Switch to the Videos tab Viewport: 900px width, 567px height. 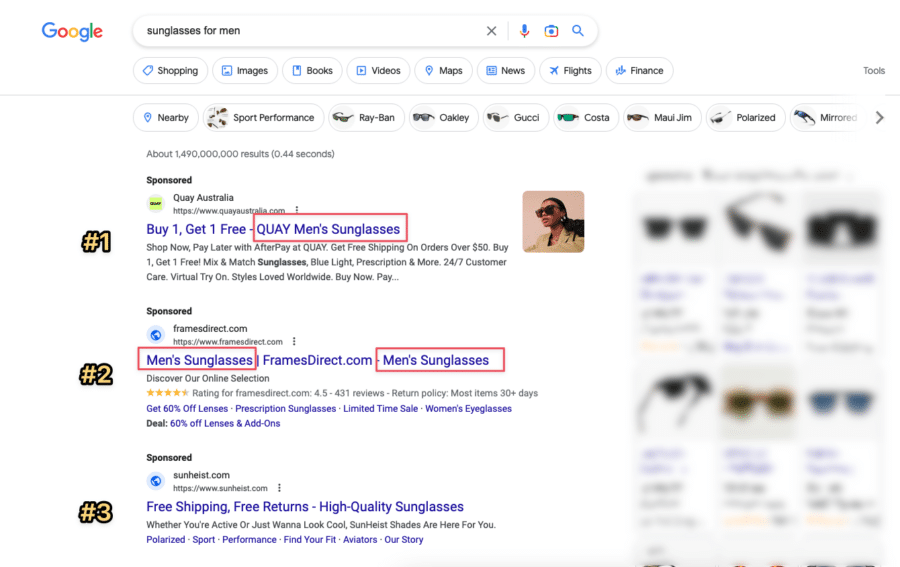coord(378,71)
